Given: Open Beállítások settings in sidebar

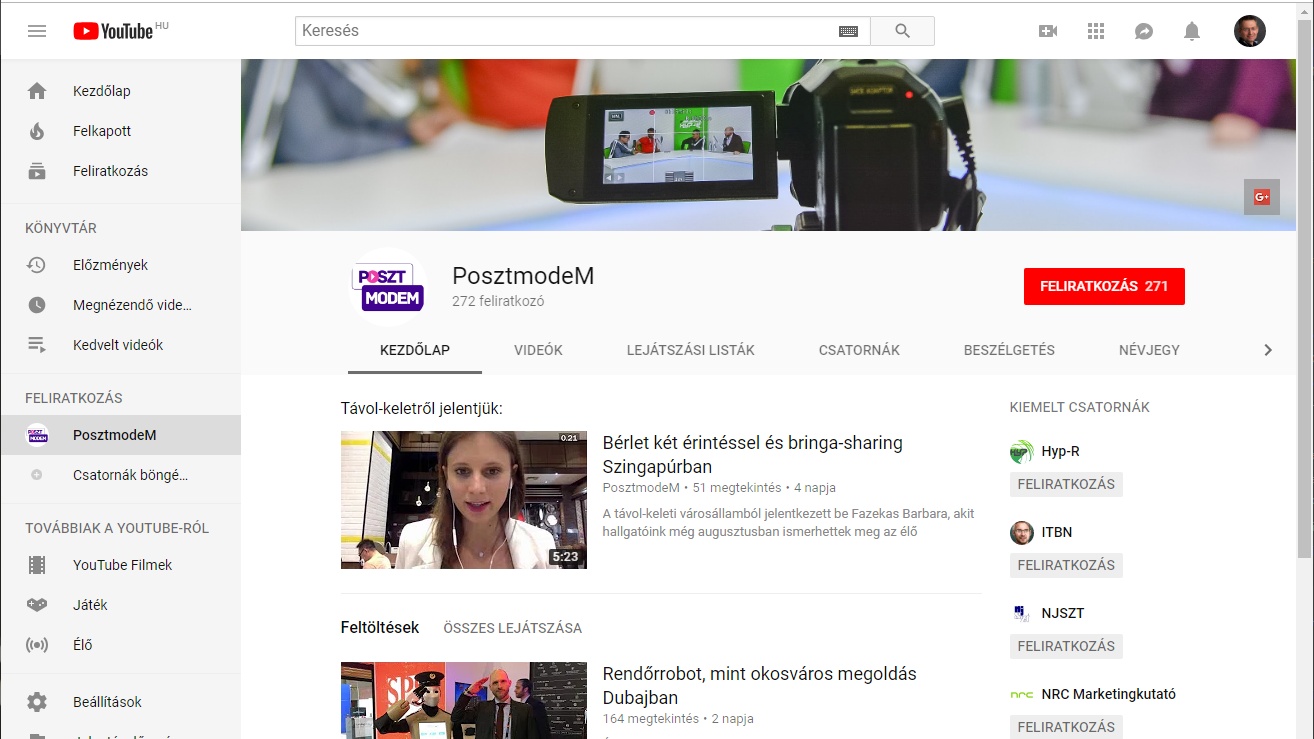Looking at the screenshot, I should pos(120,702).
